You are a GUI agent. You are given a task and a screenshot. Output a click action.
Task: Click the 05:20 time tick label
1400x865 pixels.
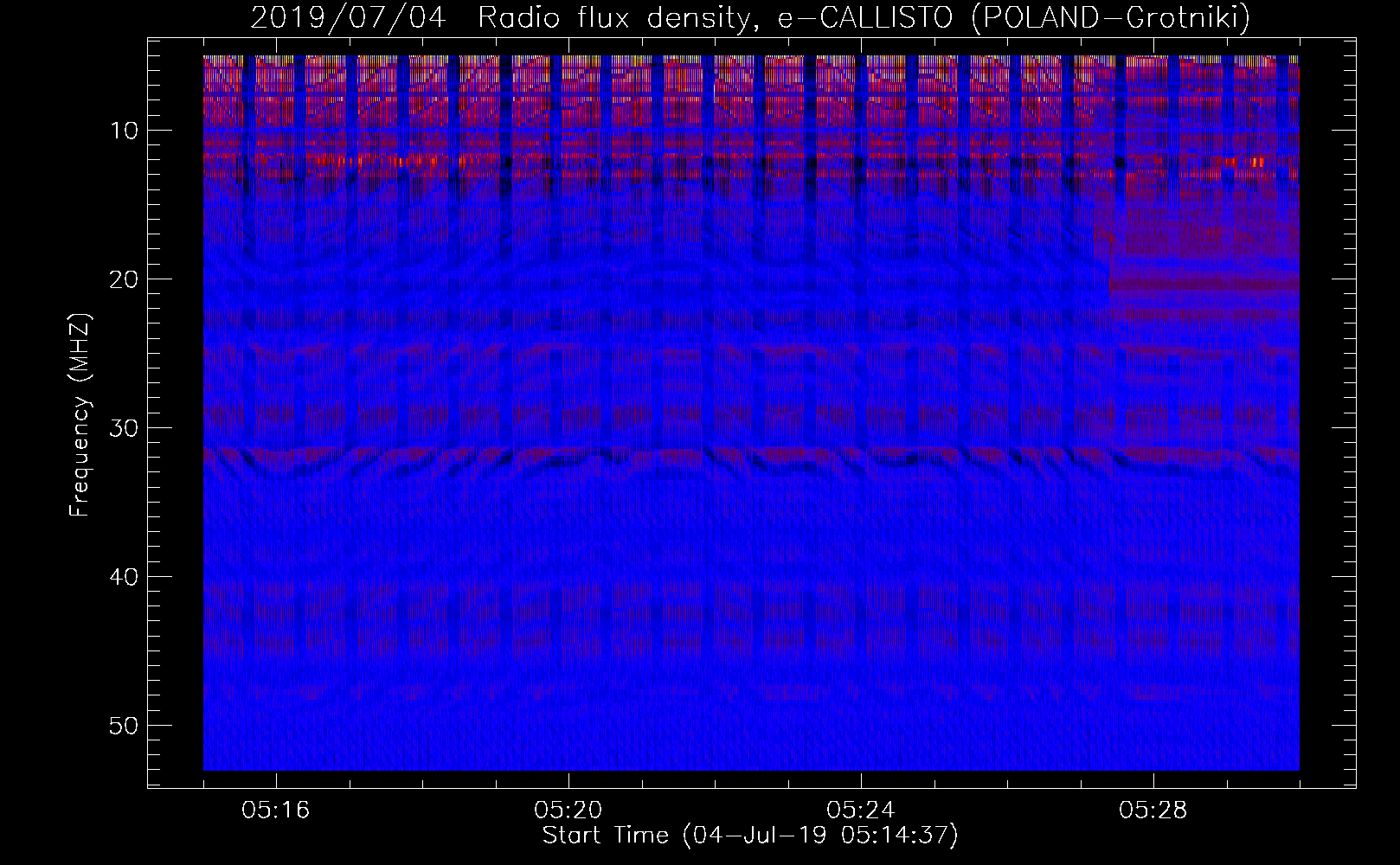(568, 811)
